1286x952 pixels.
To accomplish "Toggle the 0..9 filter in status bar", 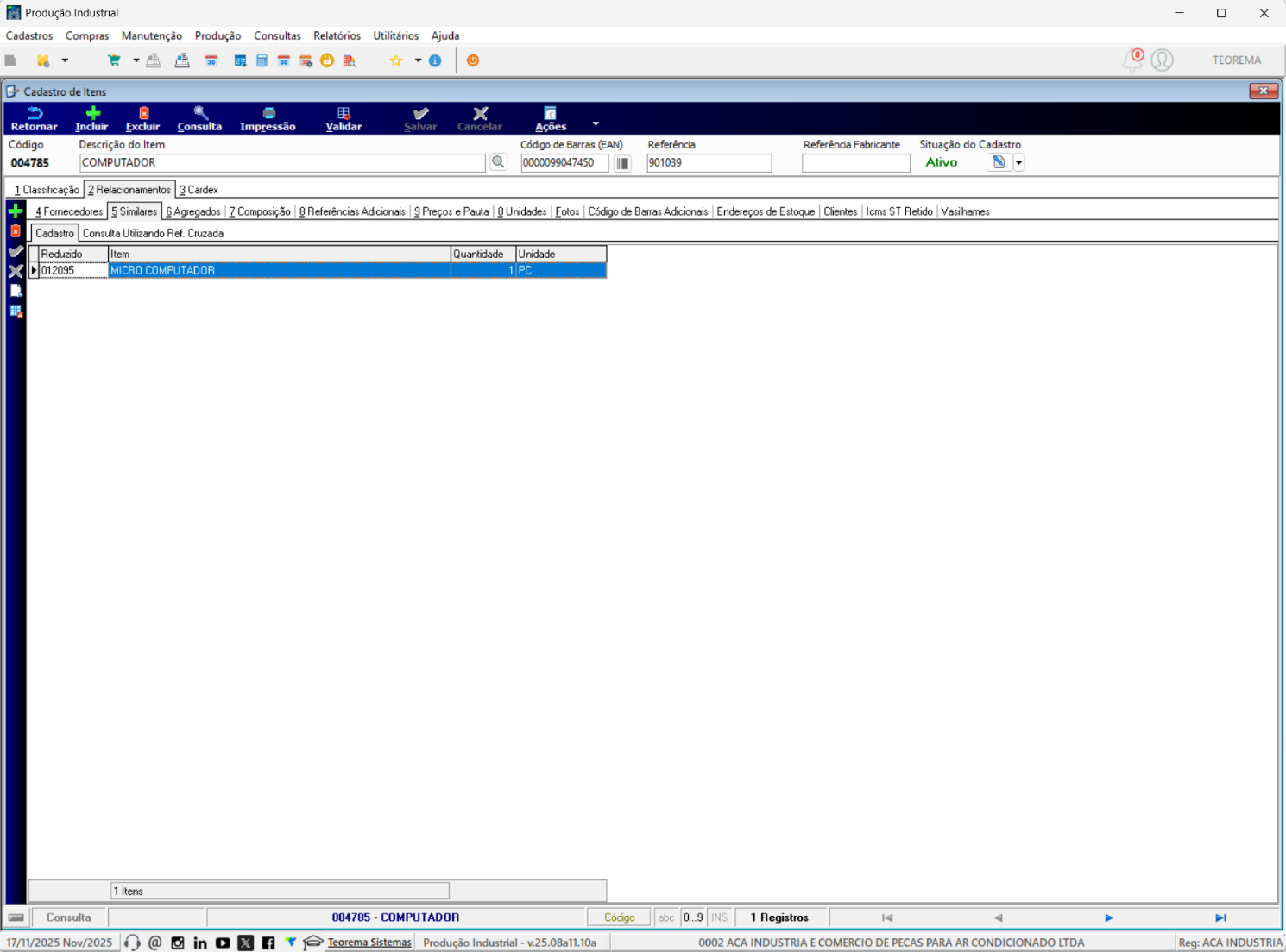I will [693, 917].
